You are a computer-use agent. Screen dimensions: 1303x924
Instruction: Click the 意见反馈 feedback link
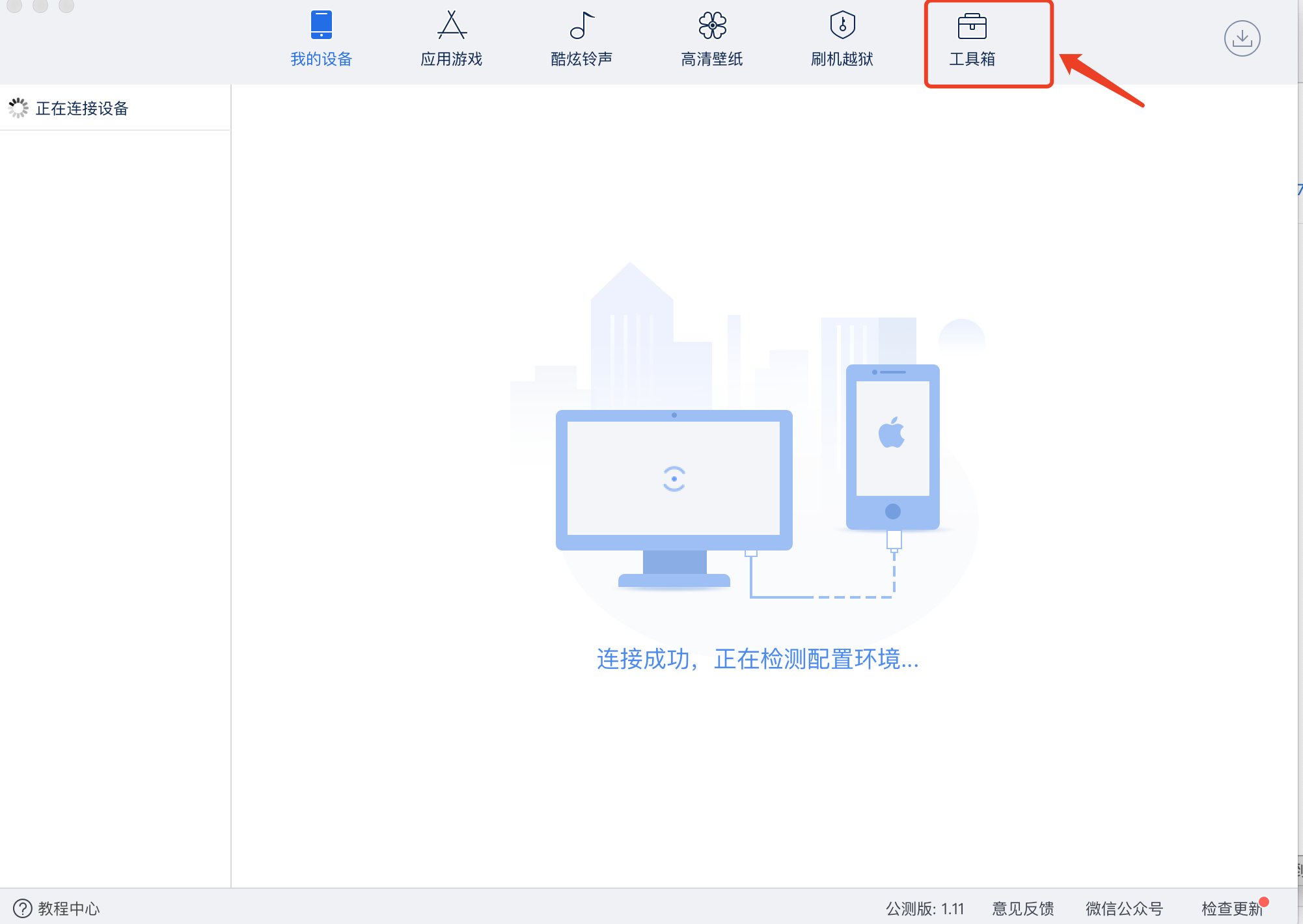pyautogui.click(x=1022, y=908)
